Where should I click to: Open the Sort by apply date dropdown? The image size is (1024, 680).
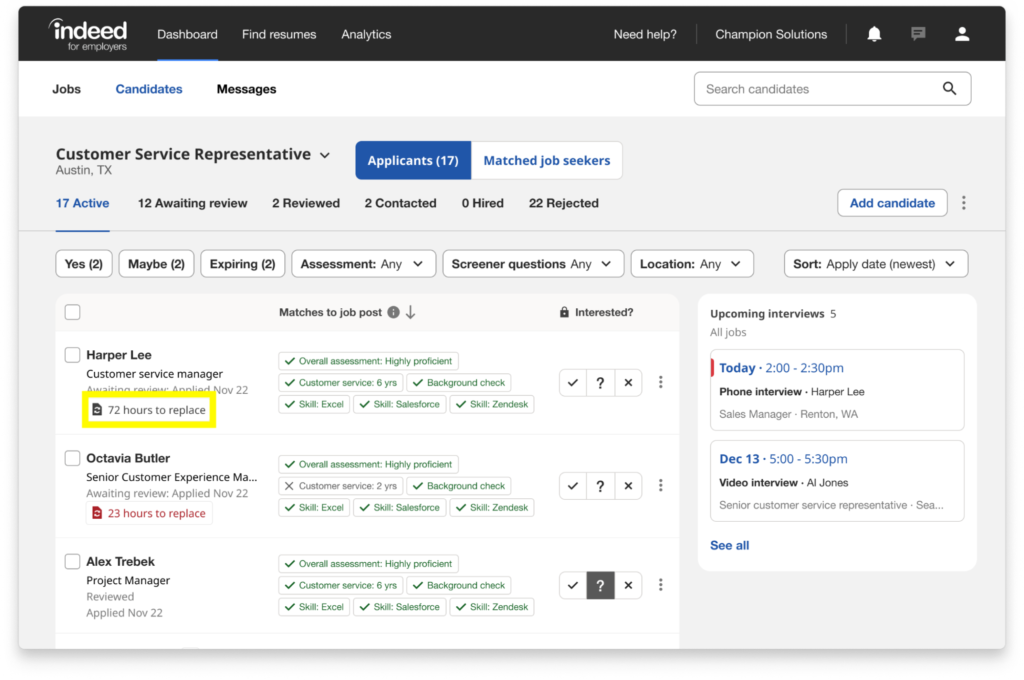pyautogui.click(x=875, y=263)
